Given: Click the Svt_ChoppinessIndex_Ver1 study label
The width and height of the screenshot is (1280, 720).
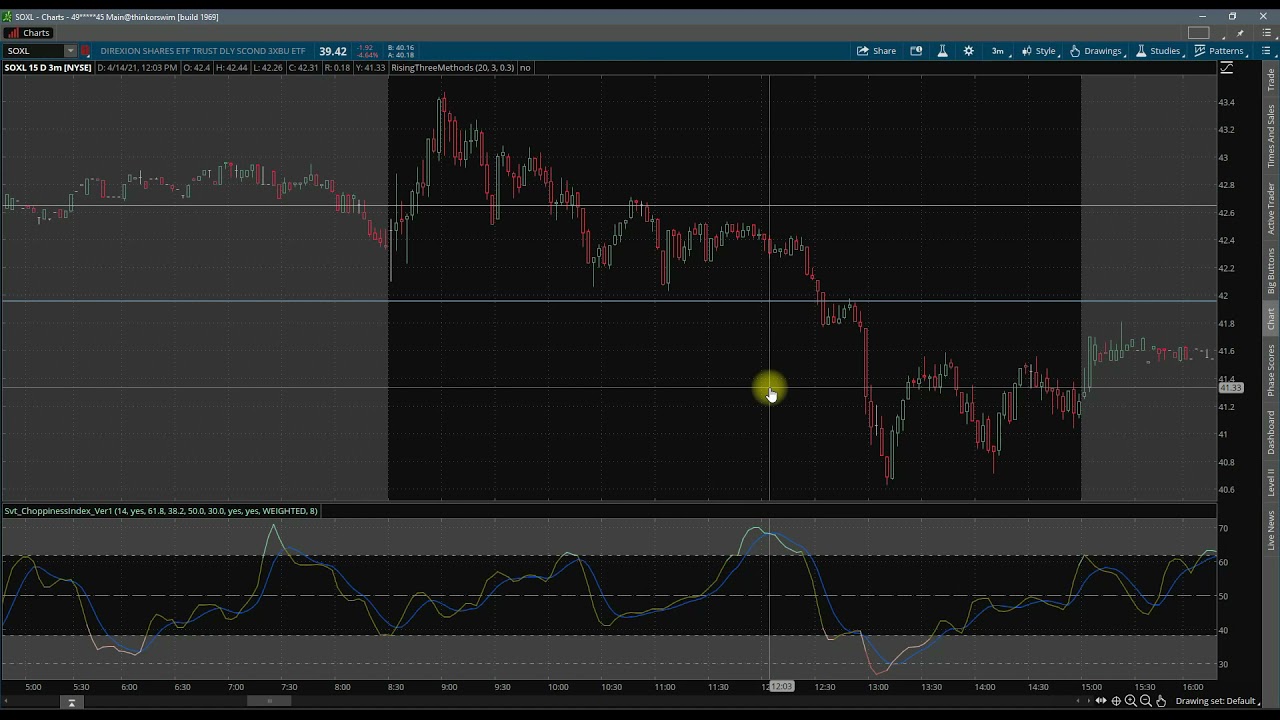Looking at the screenshot, I should point(161,511).
